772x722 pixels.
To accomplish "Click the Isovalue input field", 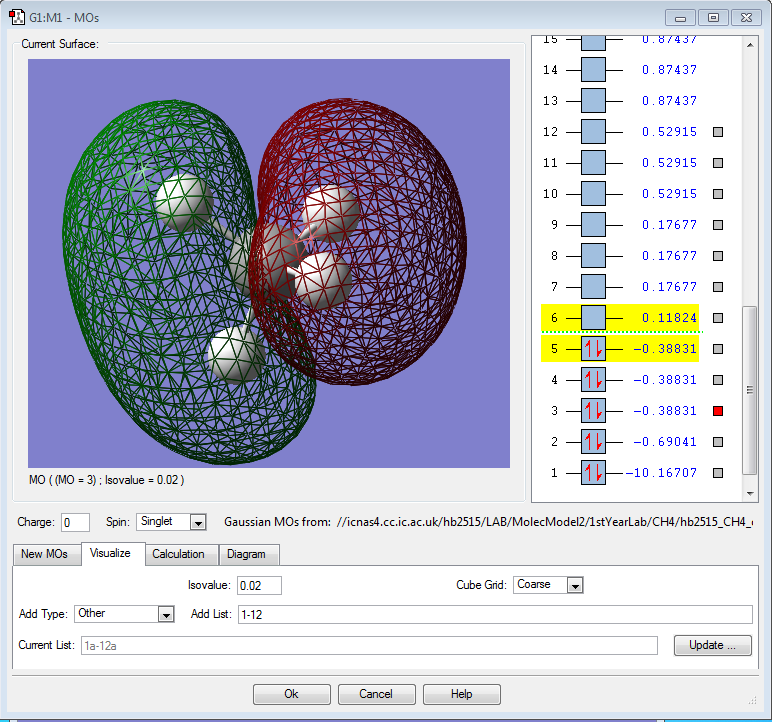I will click(x=259, y=585).
